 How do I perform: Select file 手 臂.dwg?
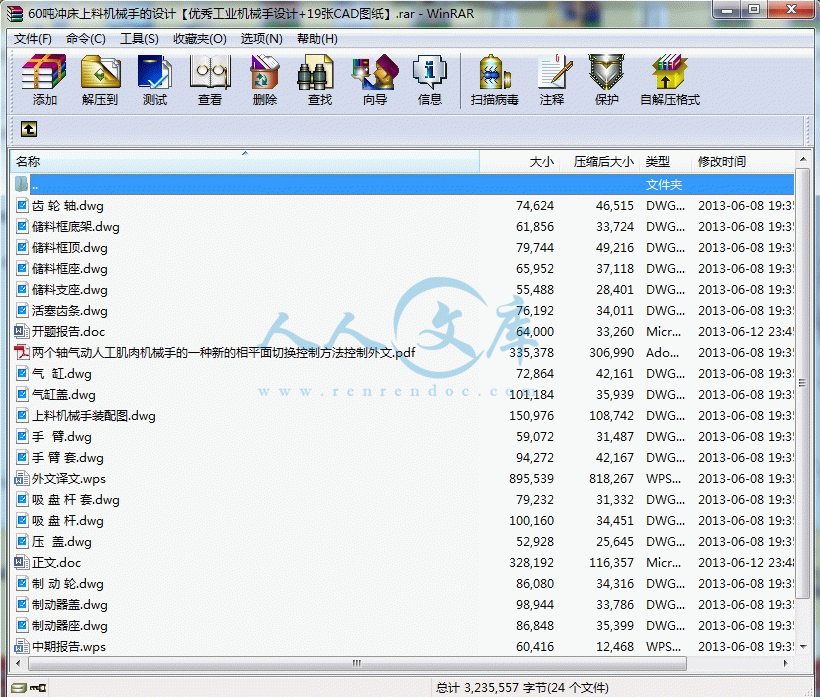click(x=62, y=437)
